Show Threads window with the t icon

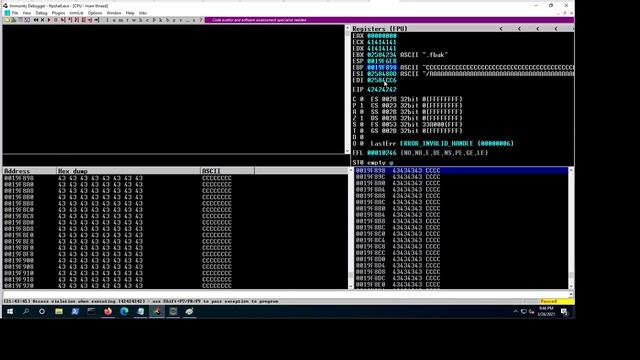click(x=127, y=20)
